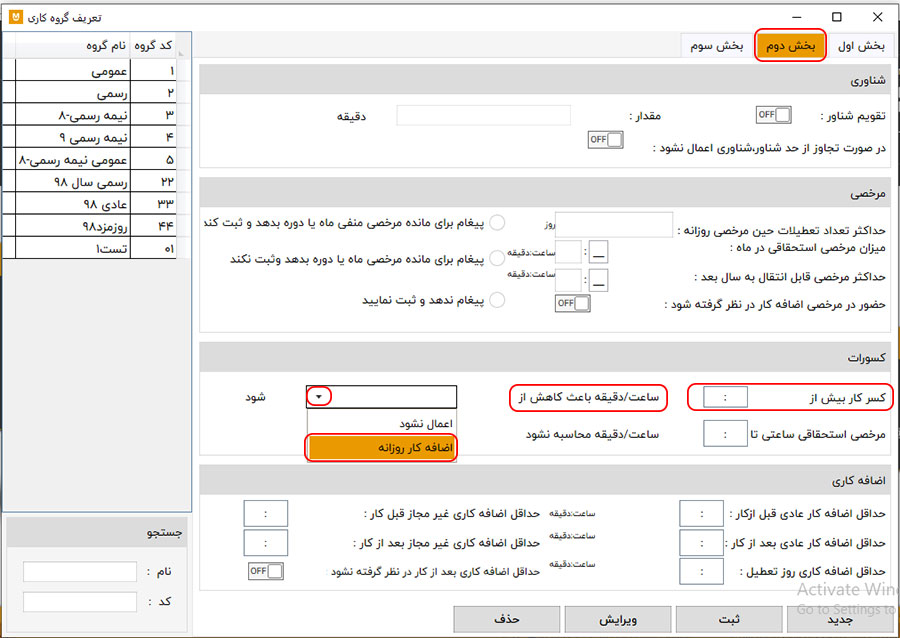
Task: Click the app logo icon in title bar
Action: [x=15, y=17]
